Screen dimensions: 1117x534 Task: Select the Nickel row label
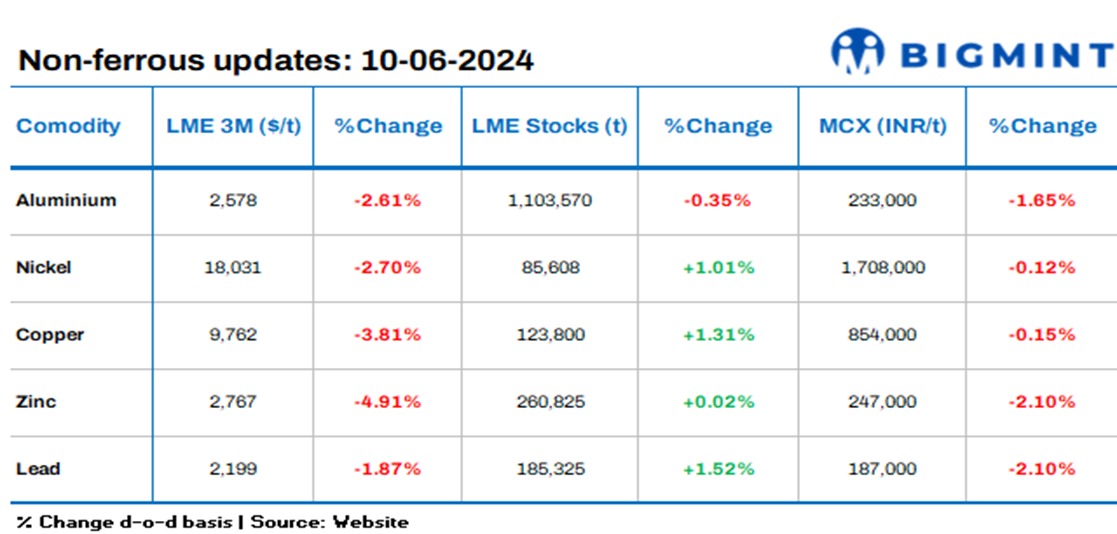44,267
